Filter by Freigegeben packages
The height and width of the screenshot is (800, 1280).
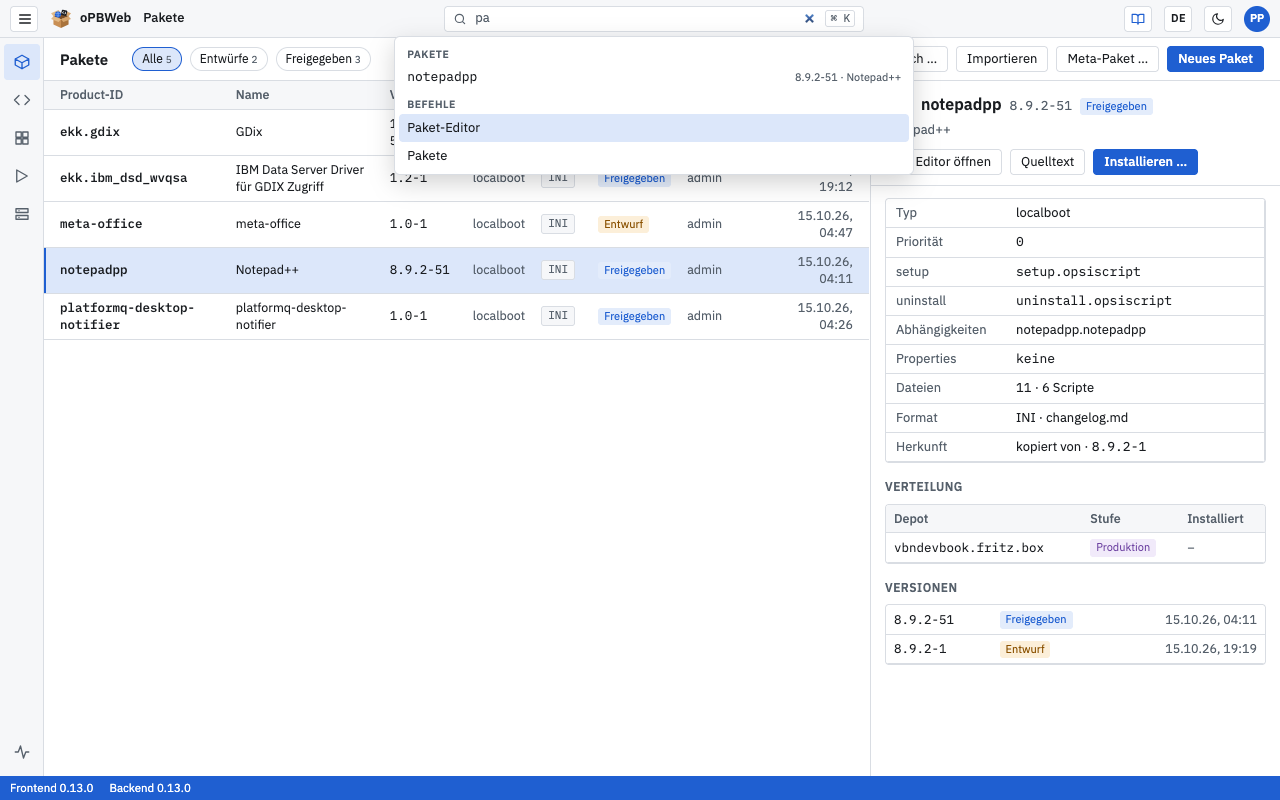(323, 59)
